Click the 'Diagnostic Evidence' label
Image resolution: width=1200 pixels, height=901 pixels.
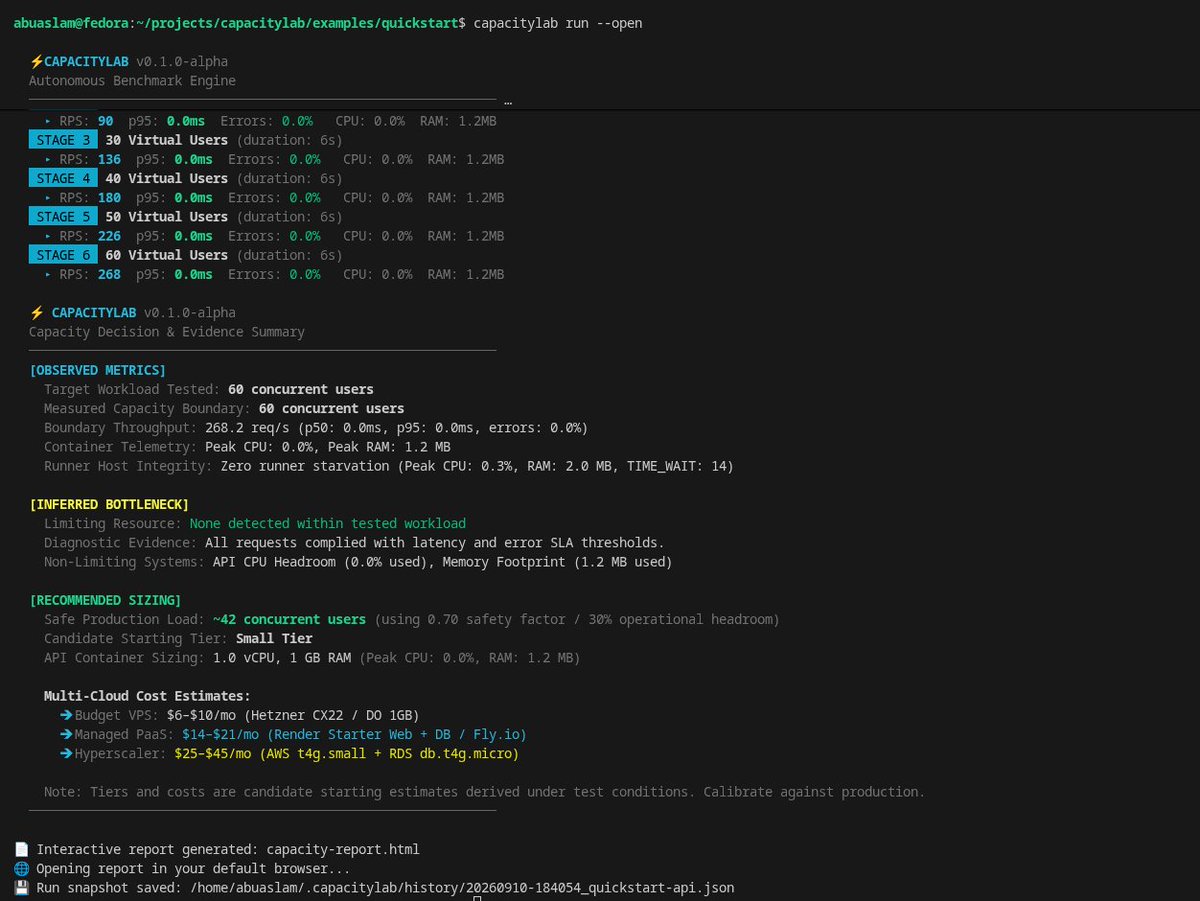coord(120,542)
